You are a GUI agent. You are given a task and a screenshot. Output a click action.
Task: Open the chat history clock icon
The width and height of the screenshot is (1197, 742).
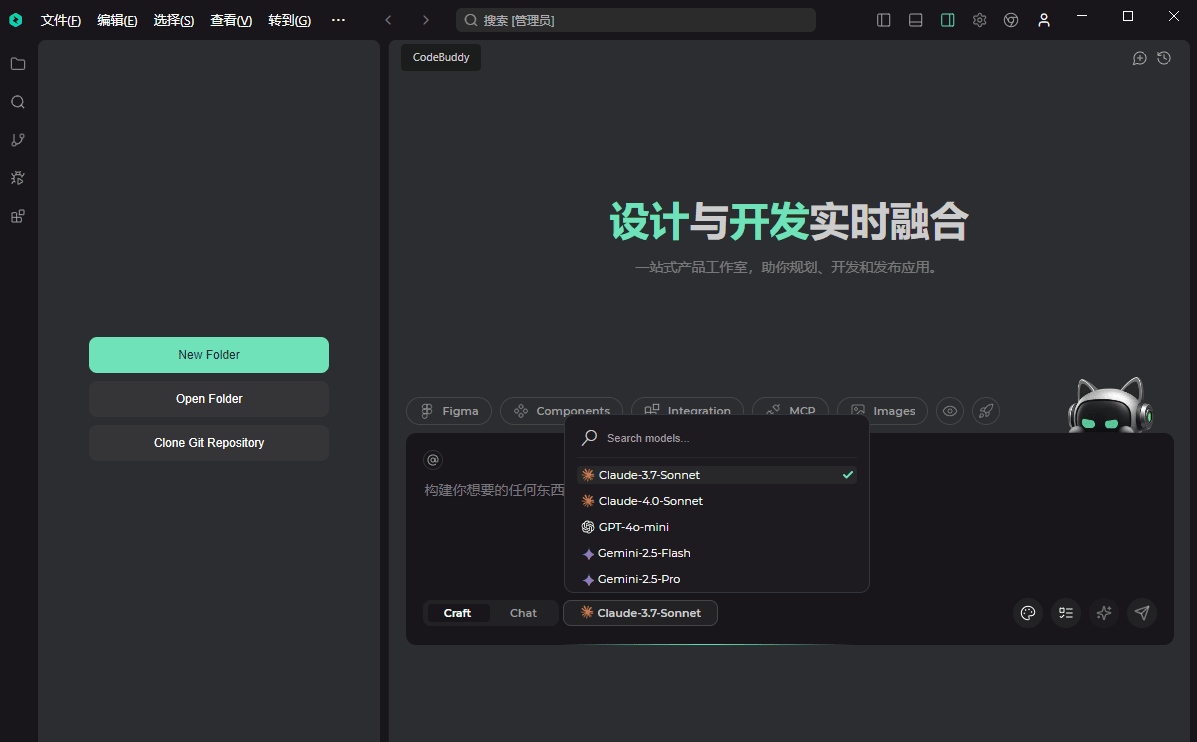[x=1164, y=58]
